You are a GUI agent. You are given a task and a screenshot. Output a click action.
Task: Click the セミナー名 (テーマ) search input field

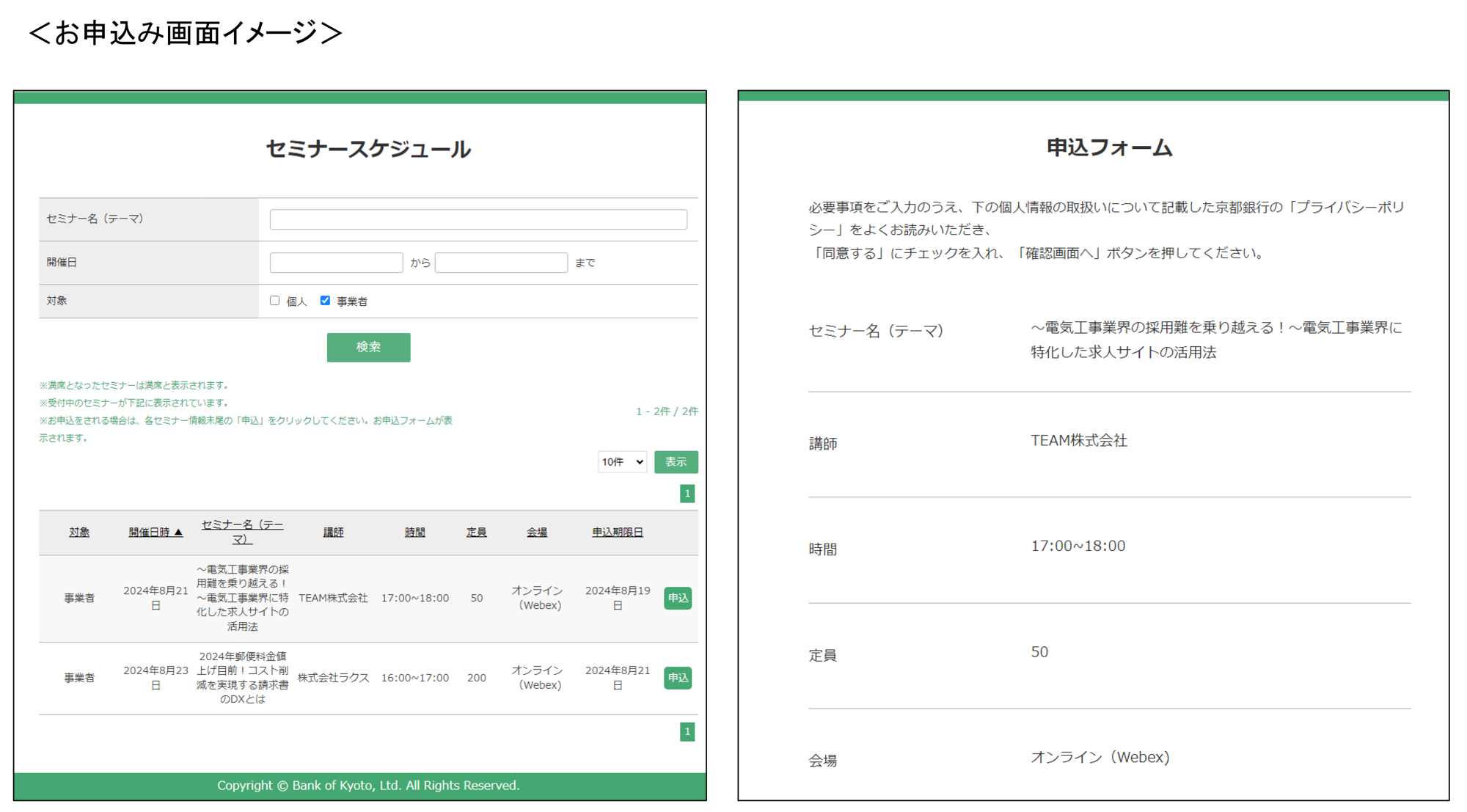(x=478, y=219)
